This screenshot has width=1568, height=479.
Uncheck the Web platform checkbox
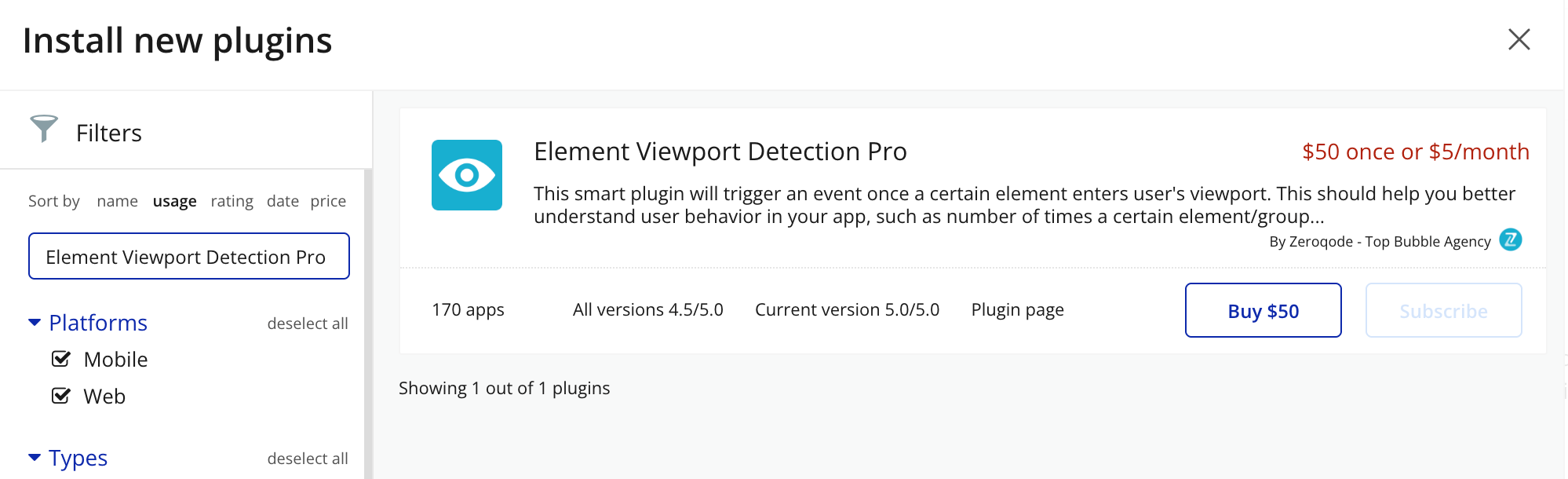pyautogui.click(x=61, y=396)
